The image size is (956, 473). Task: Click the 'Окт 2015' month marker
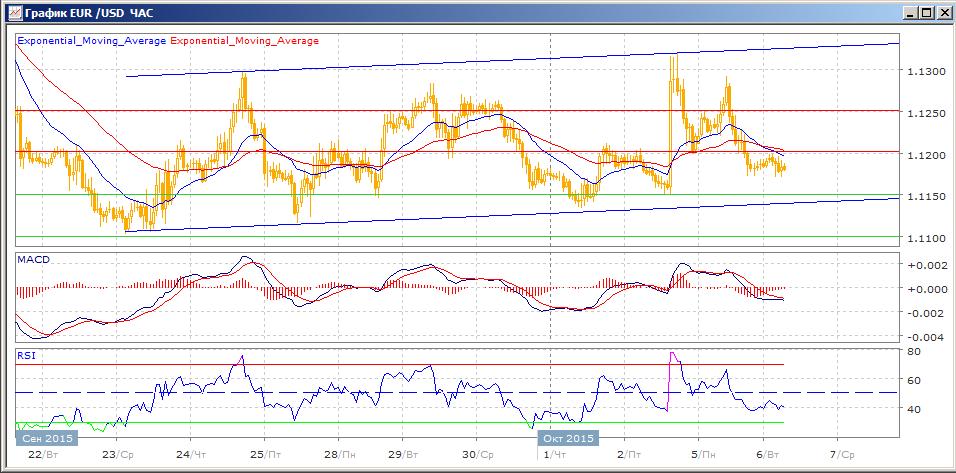pos(568,438)
